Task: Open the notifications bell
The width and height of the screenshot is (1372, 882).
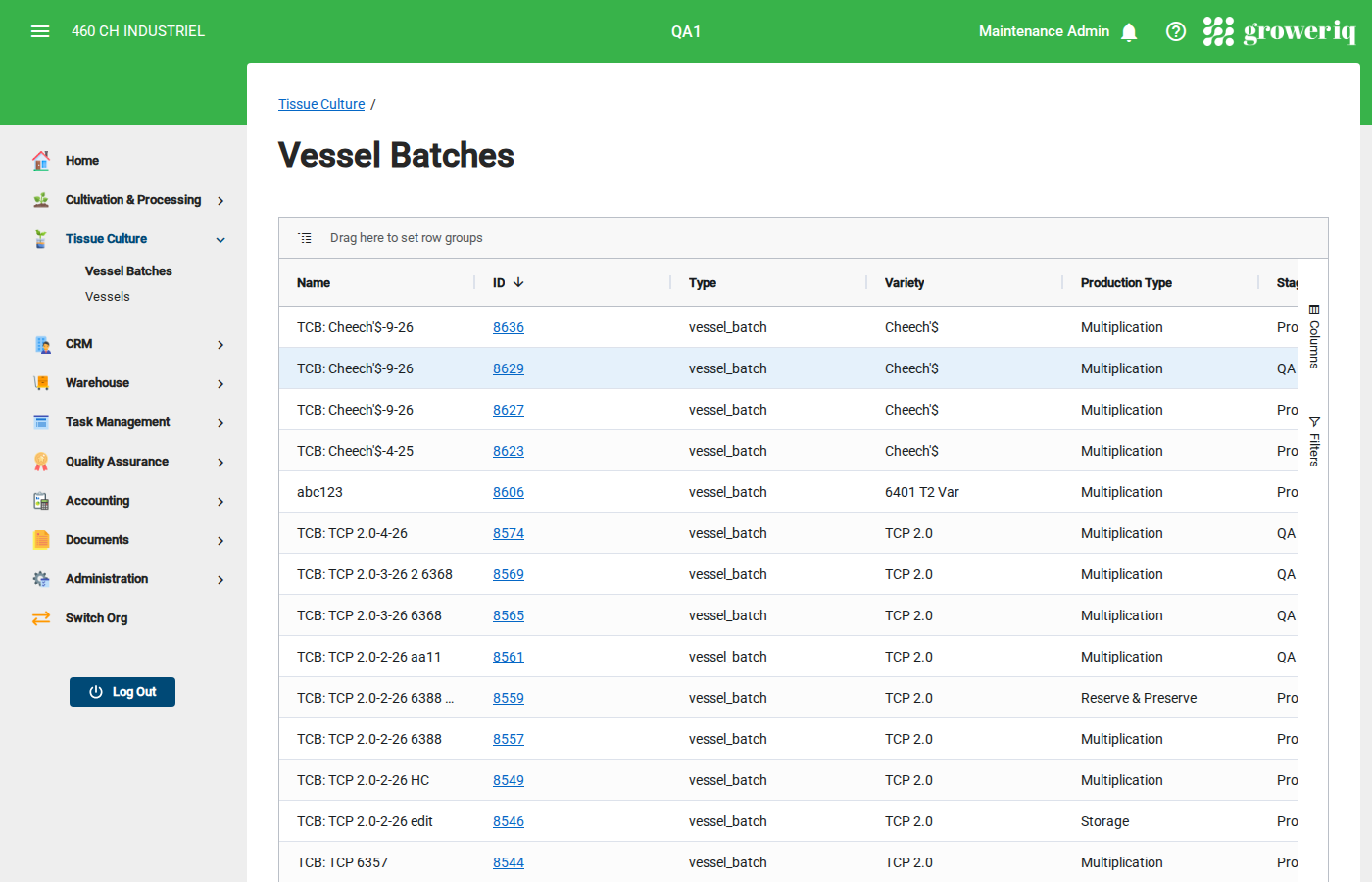Action: pyautogui.click(x=1129, y=32)
